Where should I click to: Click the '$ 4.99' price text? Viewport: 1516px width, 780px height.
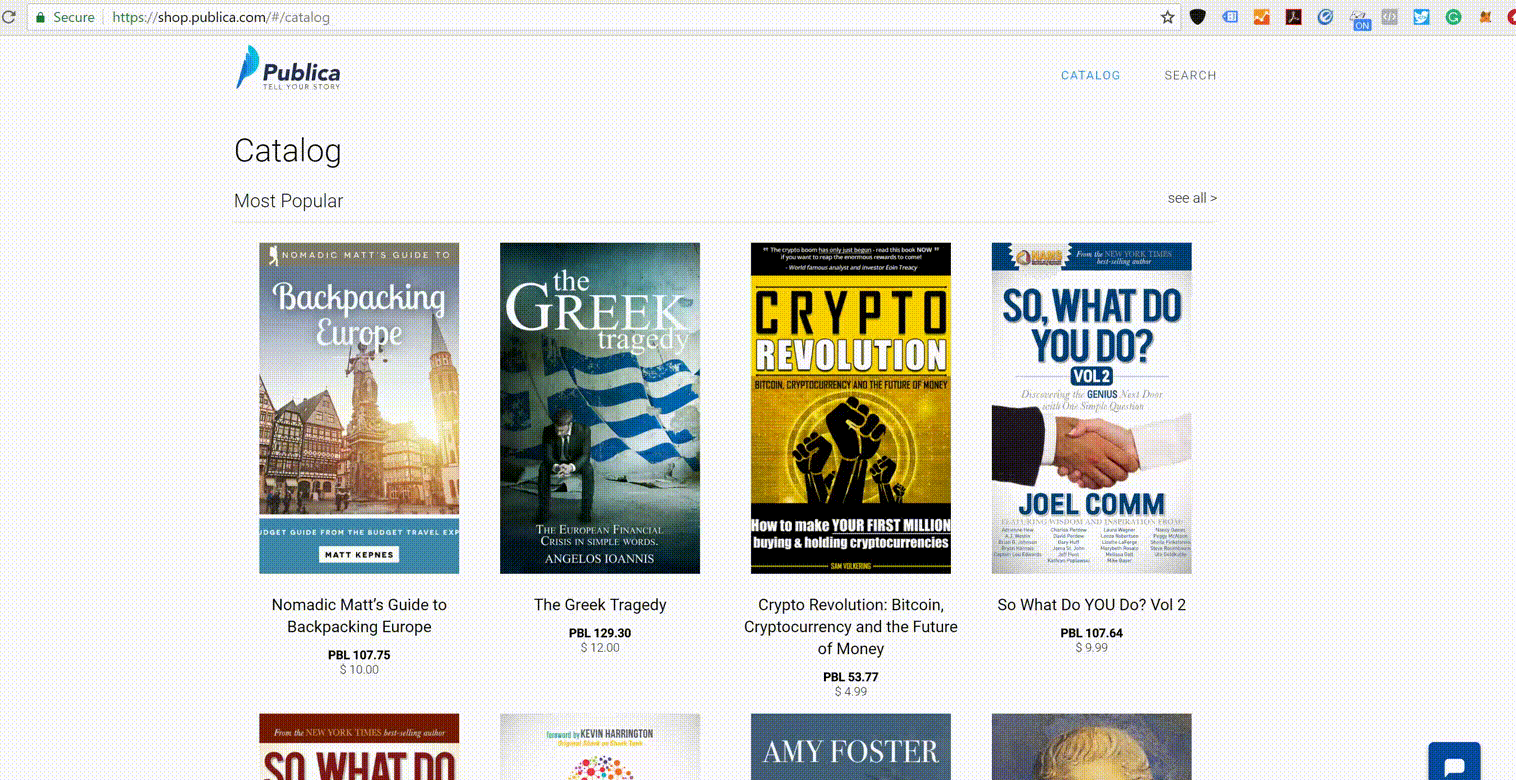851,692
